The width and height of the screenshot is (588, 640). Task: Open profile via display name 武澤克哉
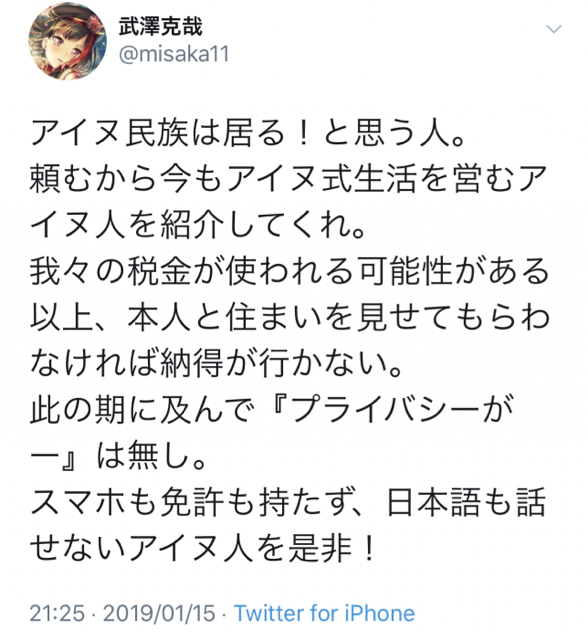click(x=160, y=27)
